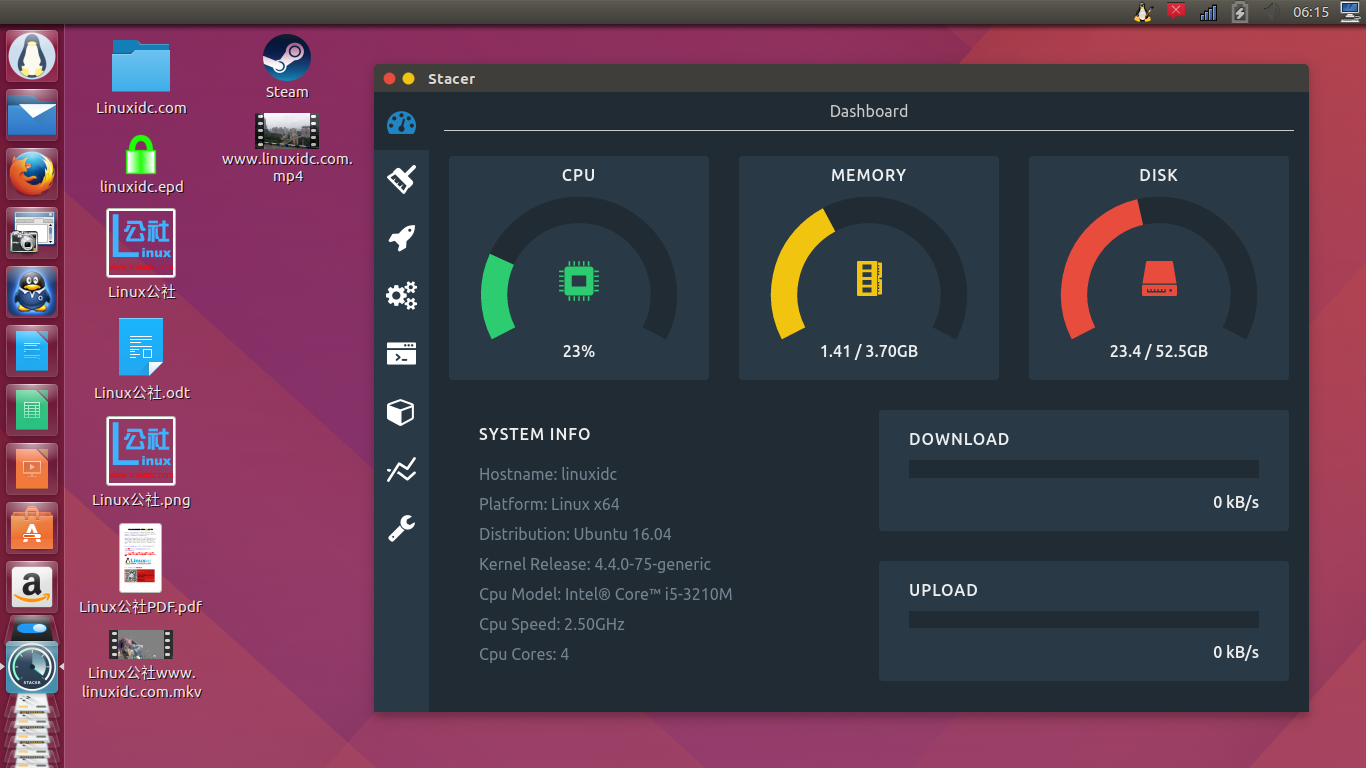Screen dimensions: 1366x768
Task: Launch Firefox from the dock
Action: click(x=32, y=173)
